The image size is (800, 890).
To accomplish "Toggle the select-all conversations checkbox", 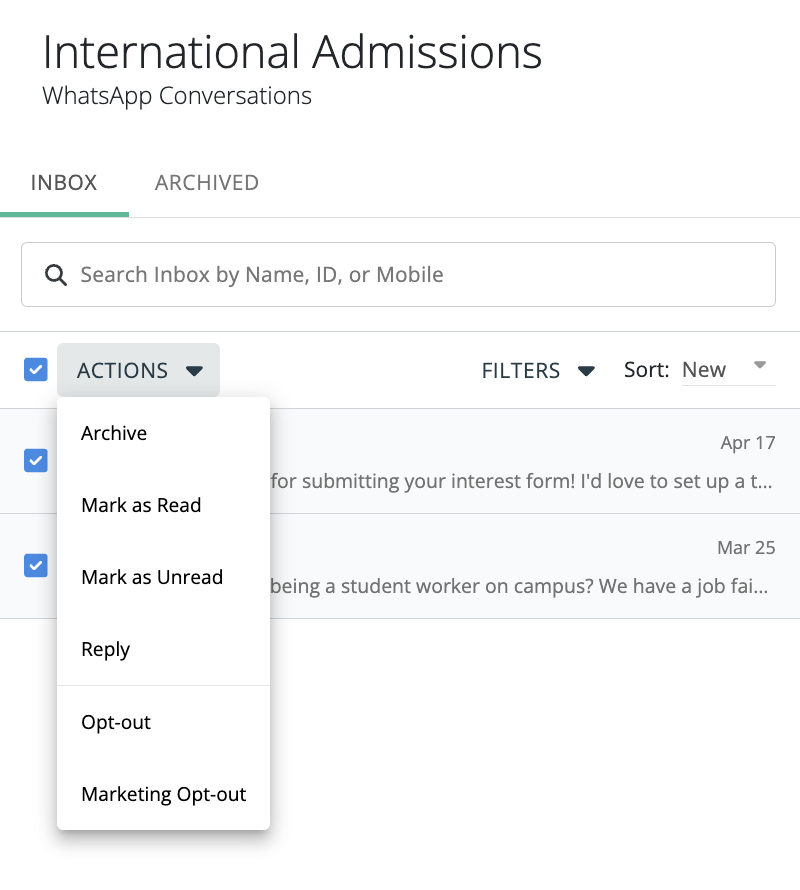I will coord(35,370).
